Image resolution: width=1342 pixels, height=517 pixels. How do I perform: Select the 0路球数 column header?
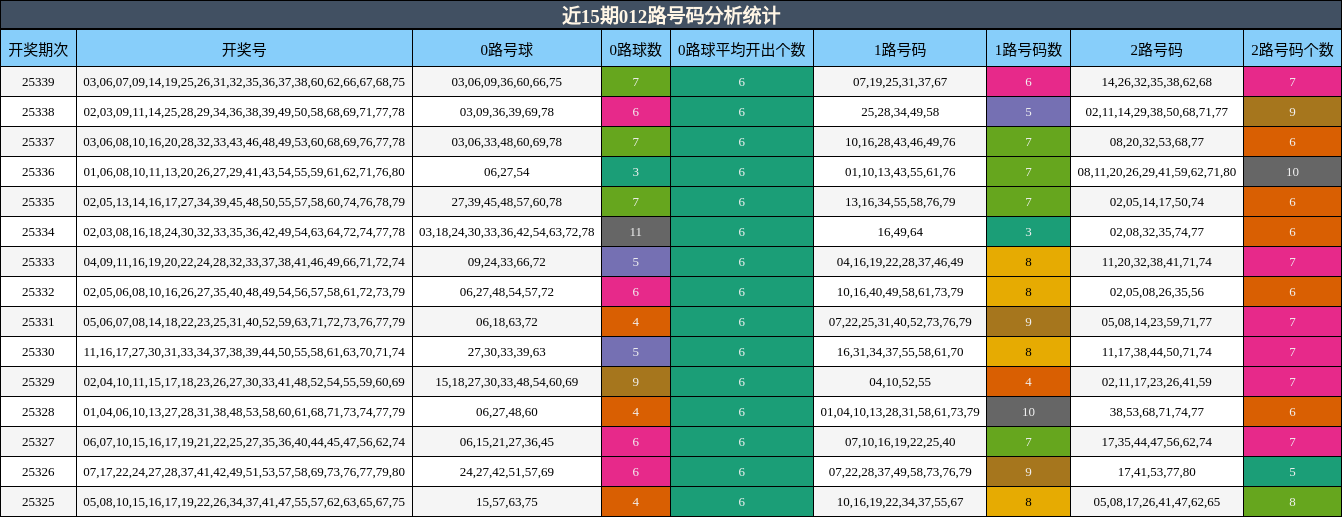(636, 49)
